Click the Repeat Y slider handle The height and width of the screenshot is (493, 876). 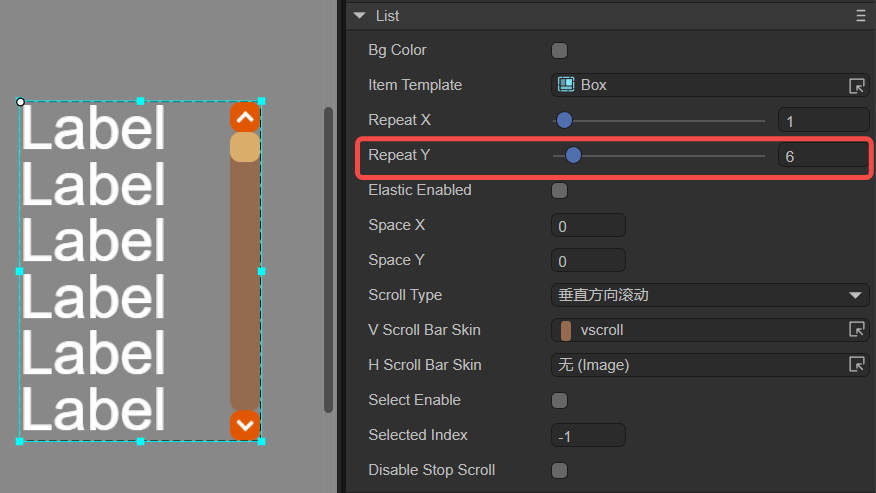click(573, 155)
